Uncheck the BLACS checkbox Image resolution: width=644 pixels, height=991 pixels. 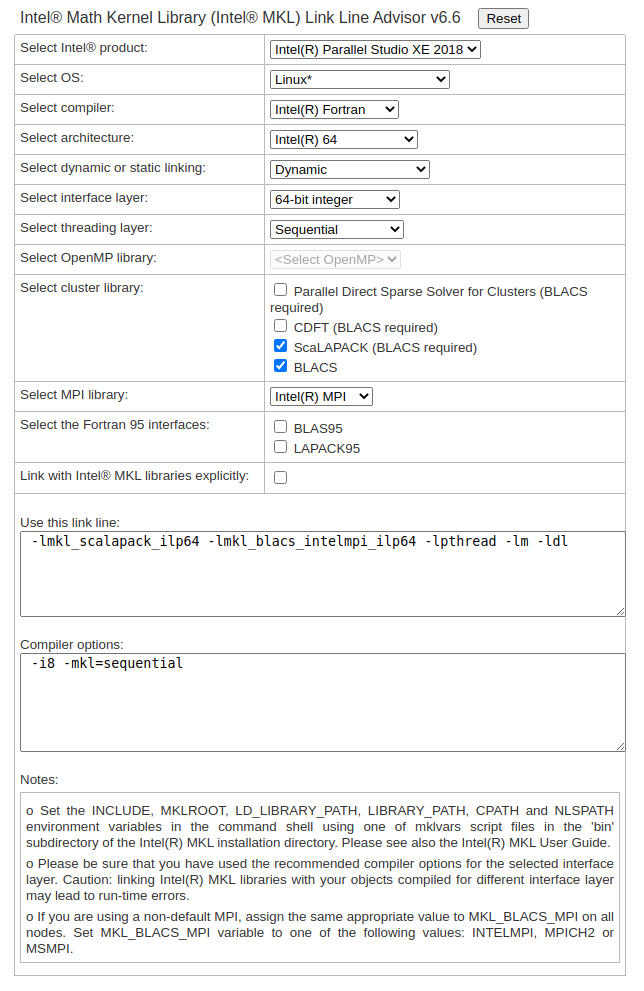pyautogui.click(x=281, y=366)
